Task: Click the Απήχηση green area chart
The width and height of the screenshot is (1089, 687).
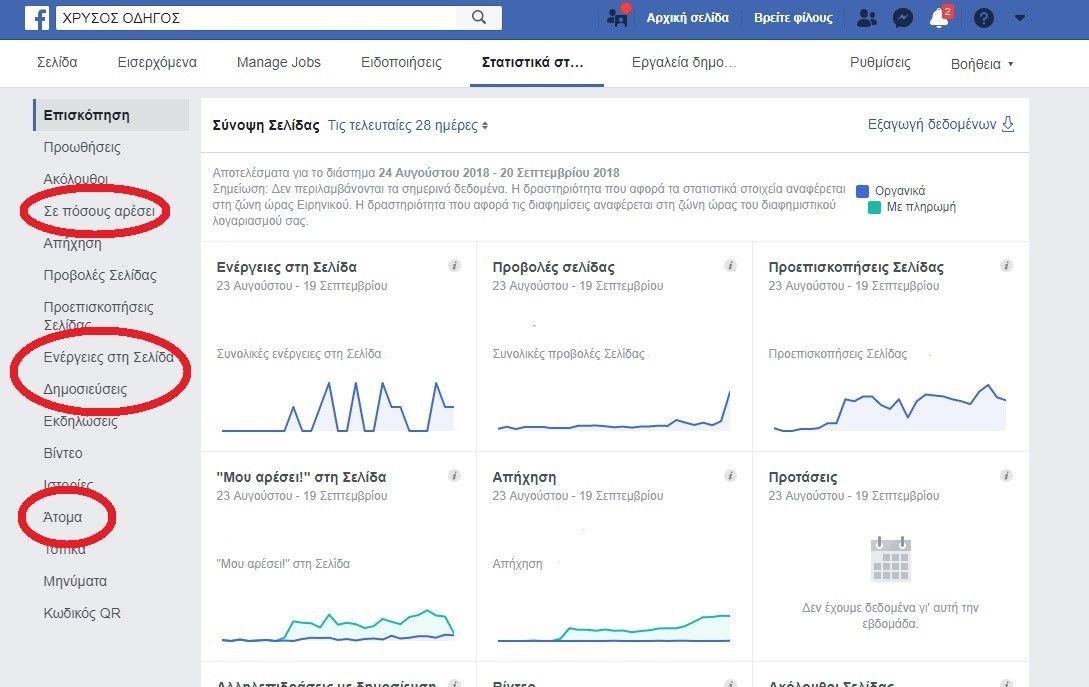Action: tap(614, 628)
